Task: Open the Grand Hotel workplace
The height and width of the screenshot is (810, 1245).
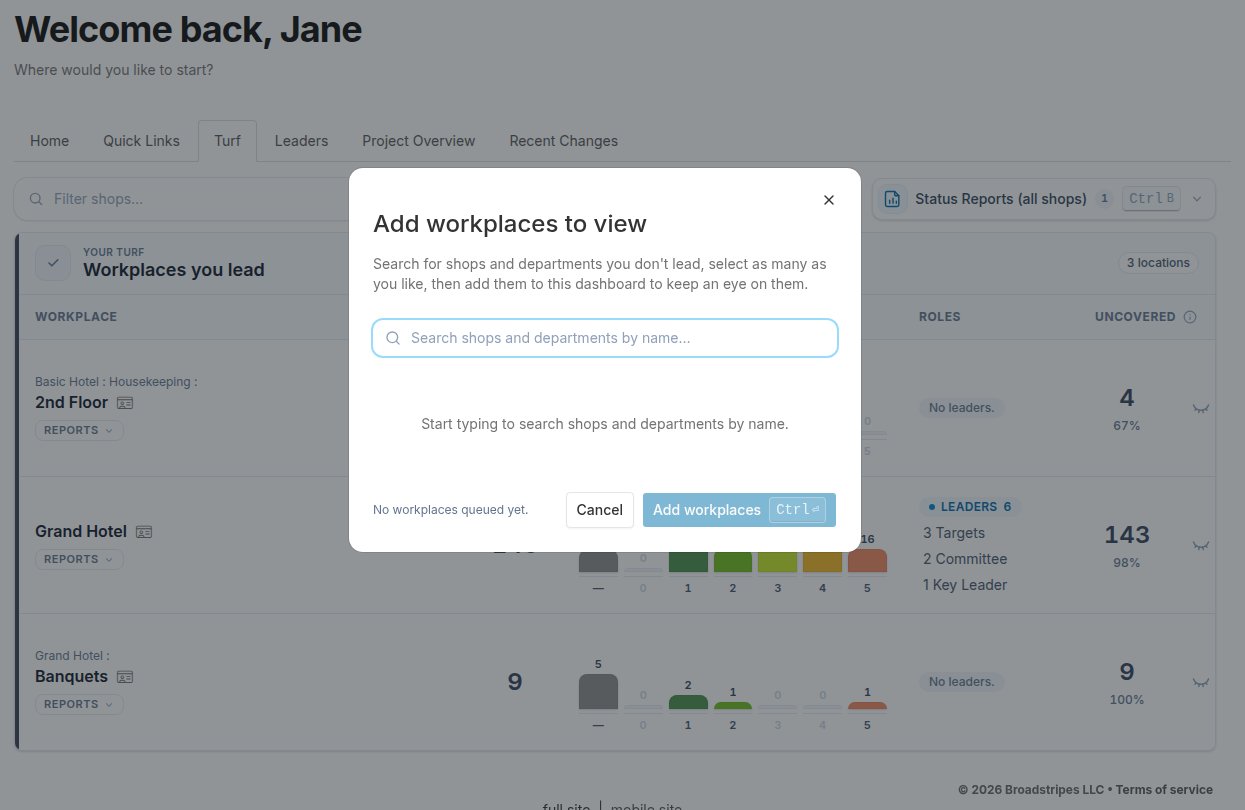Action: click(x=81, y=531)
